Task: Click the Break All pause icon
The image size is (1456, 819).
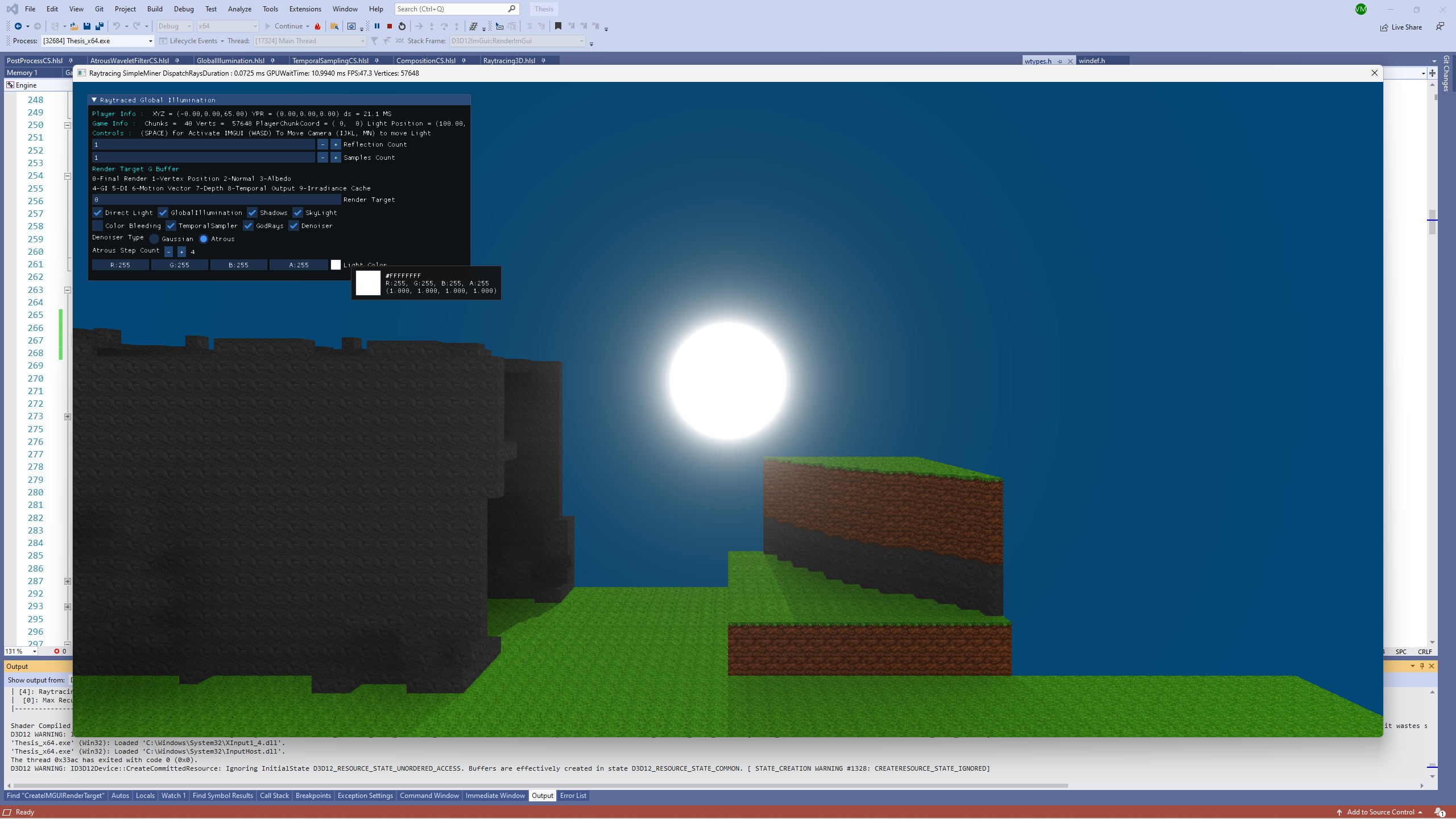Action: click(378, 26)
